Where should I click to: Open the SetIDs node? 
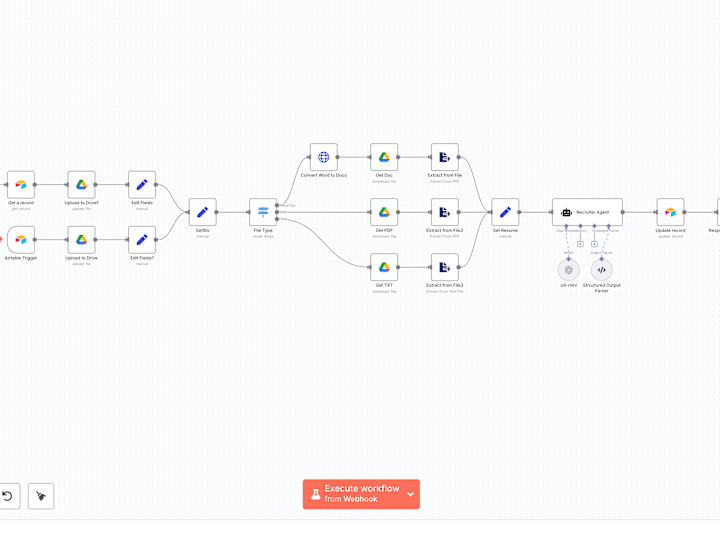coord(202,212)
